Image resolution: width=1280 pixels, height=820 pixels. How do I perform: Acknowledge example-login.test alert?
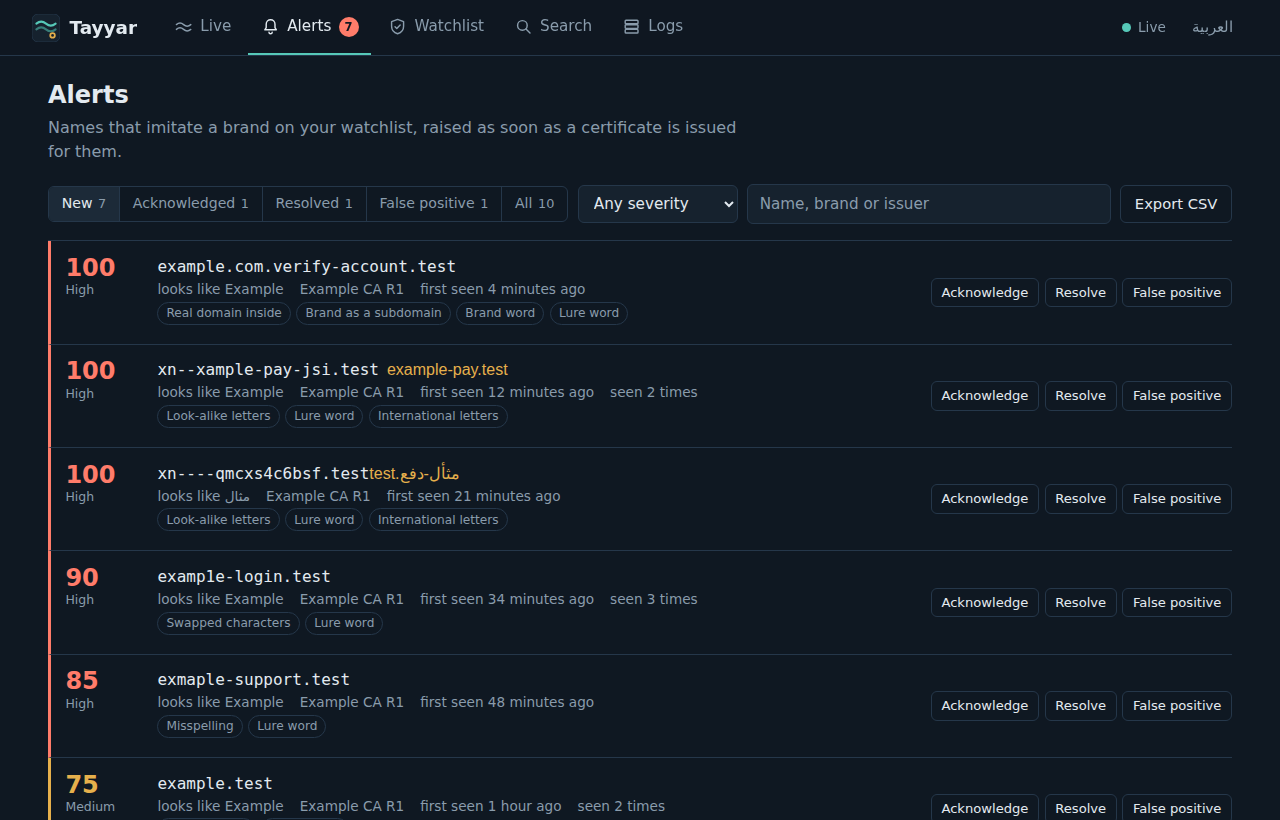coord(985,603)
